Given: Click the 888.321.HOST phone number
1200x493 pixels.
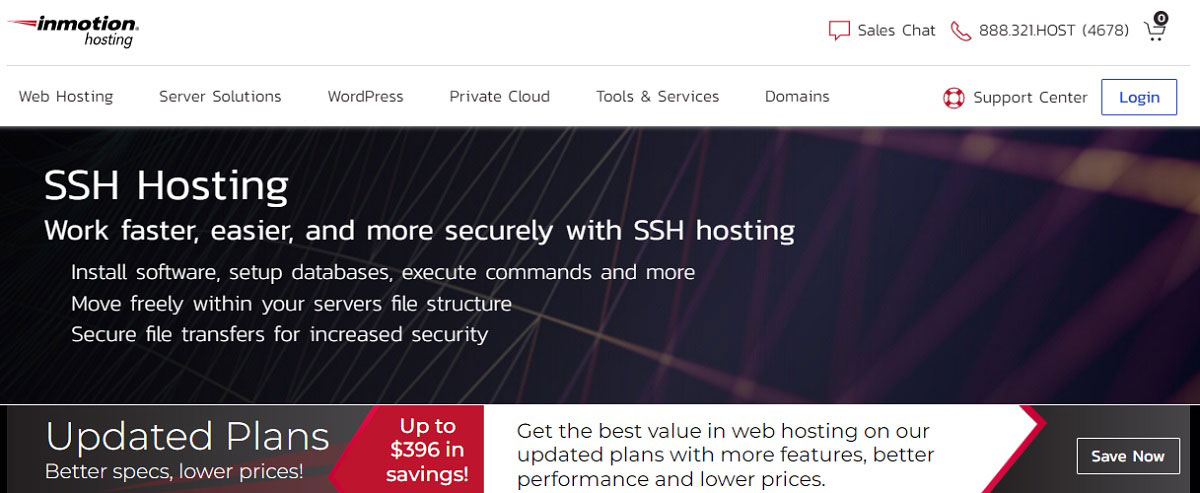Looking at the screenshot, I should click(1054, 31).
